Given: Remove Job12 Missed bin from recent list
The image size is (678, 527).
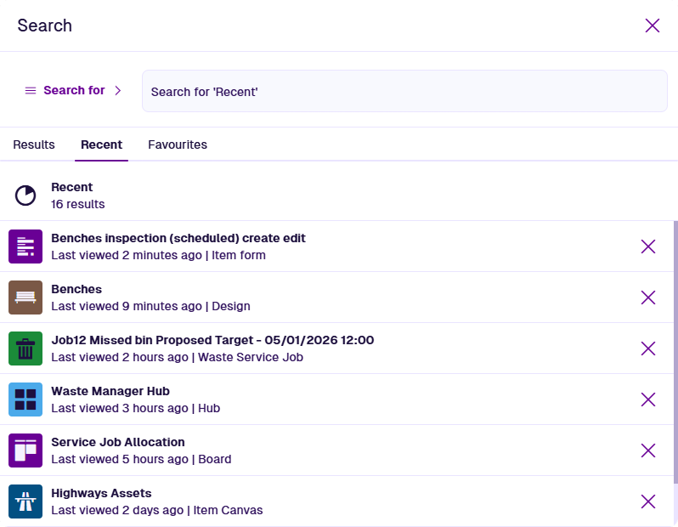Looking at the screenshot, I should 648,348.
